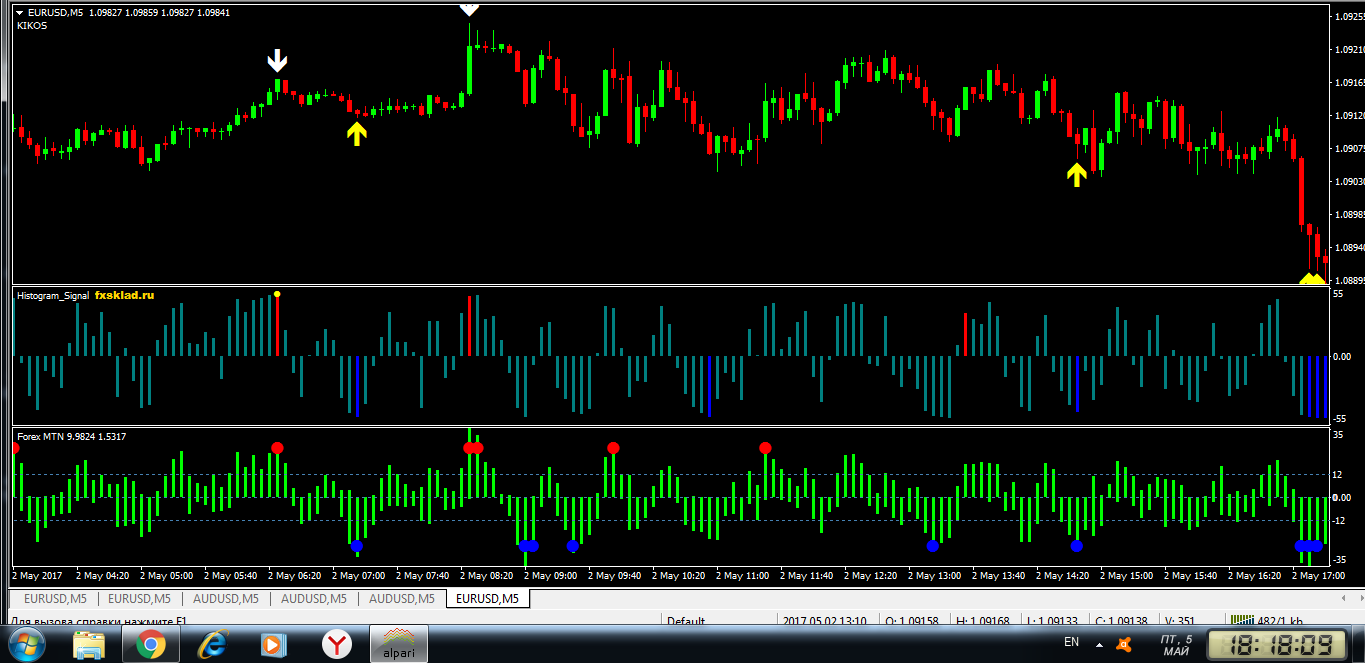
Task: Open the media player taskbar icon
Action: pyautogui.click(x=273, y=645)
